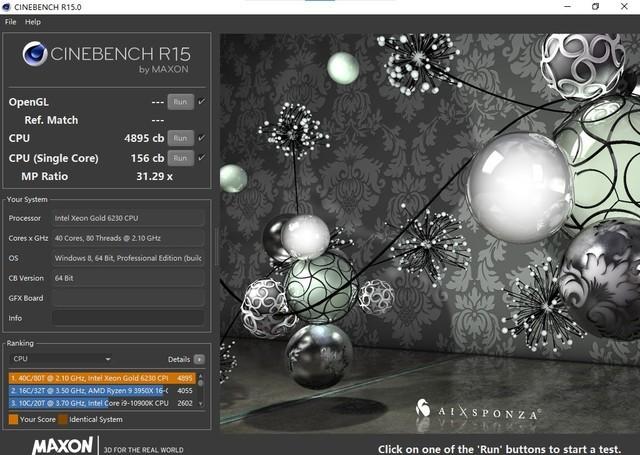Image resolution: width=640 pixels, height=455 pixels.
Task: Click the orange Your Score color swatch
Action: [12, 420]
